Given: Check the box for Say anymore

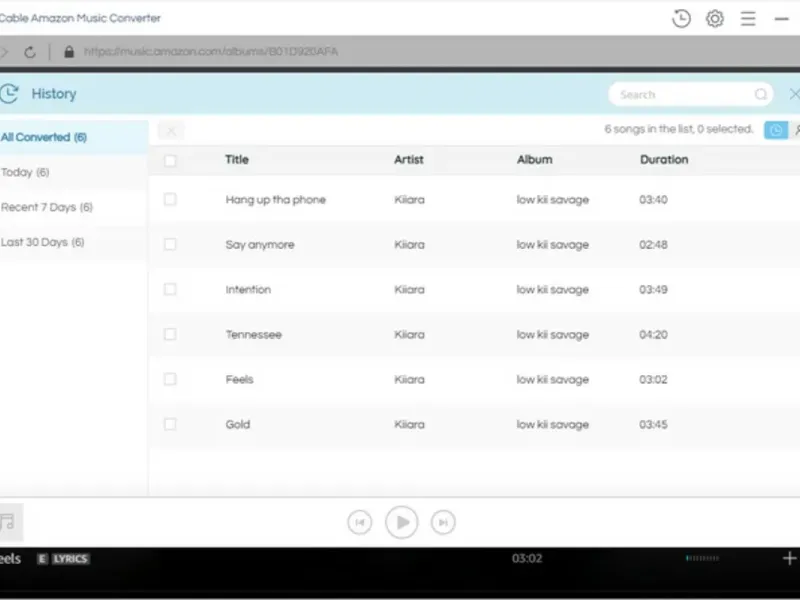Looking at the screenshot, I should [170, 244].
